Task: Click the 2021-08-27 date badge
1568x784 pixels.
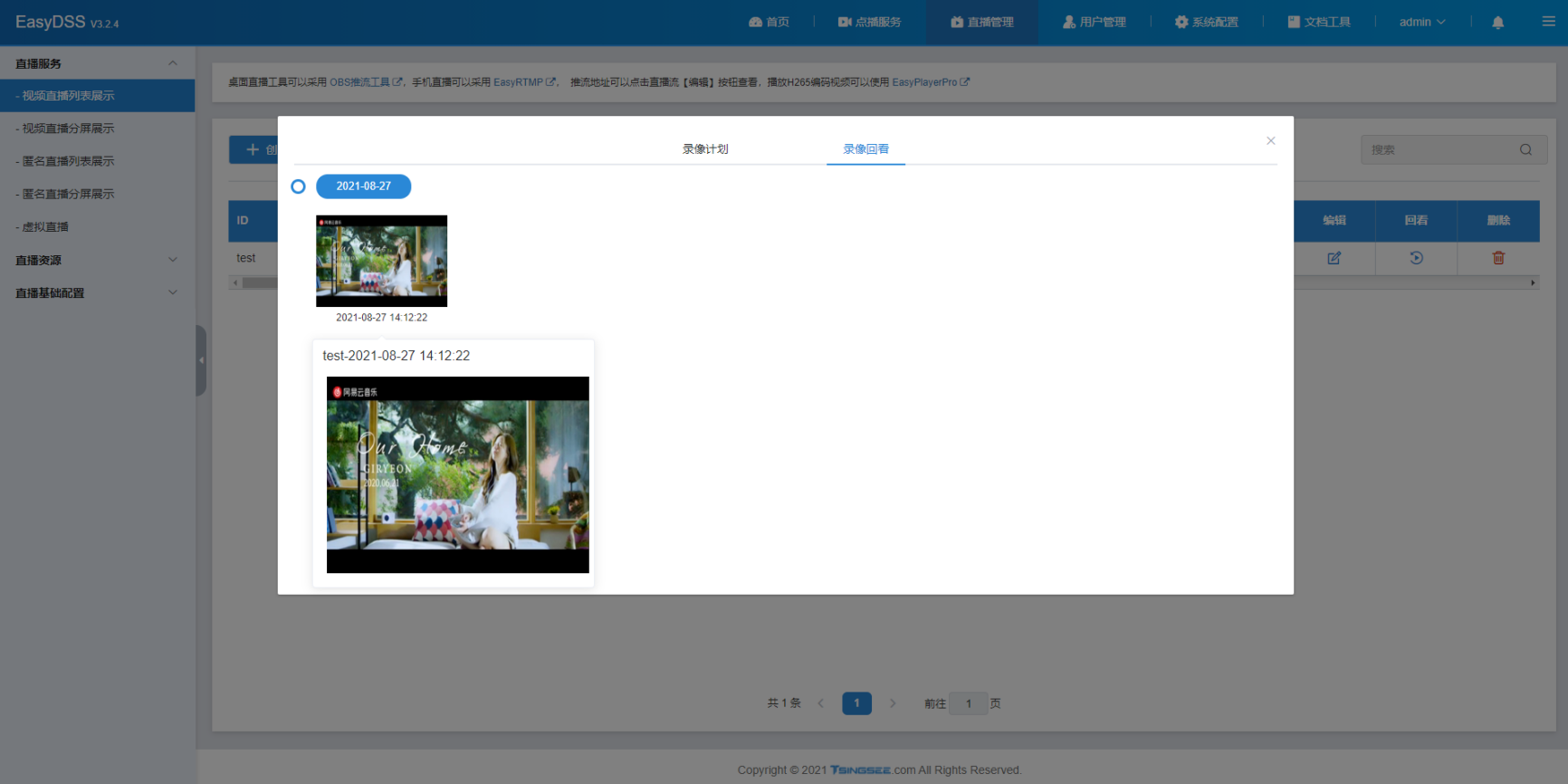Action: click(363, 186)
